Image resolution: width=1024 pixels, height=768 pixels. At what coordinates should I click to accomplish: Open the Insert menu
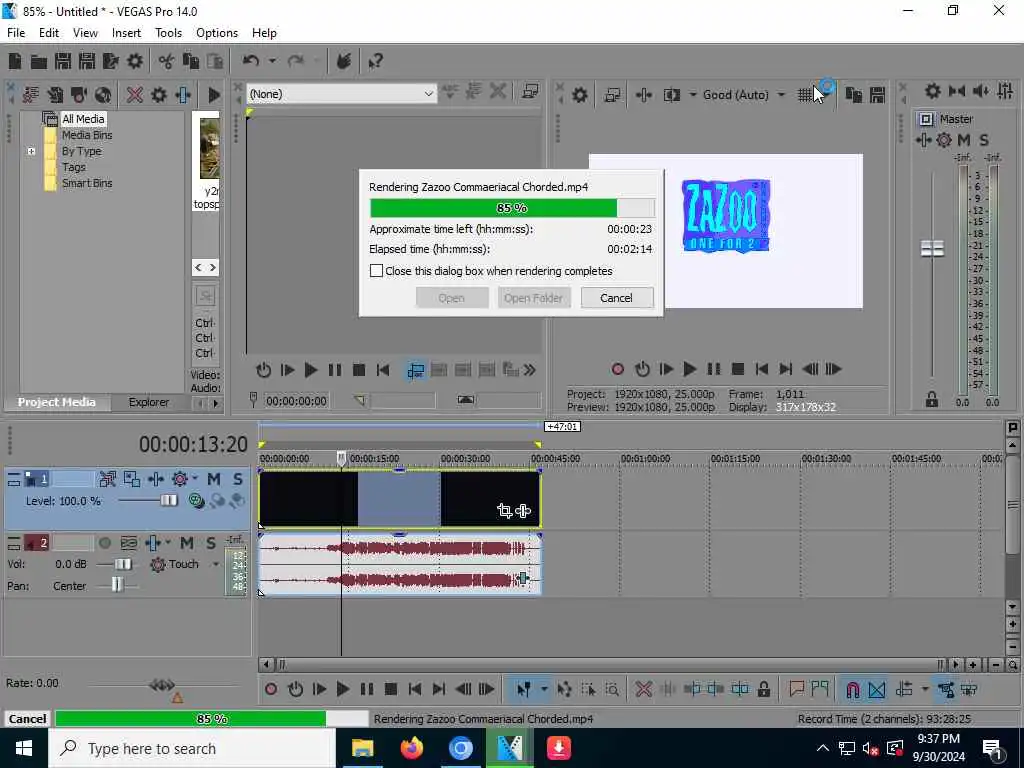(x=126, y=33)
